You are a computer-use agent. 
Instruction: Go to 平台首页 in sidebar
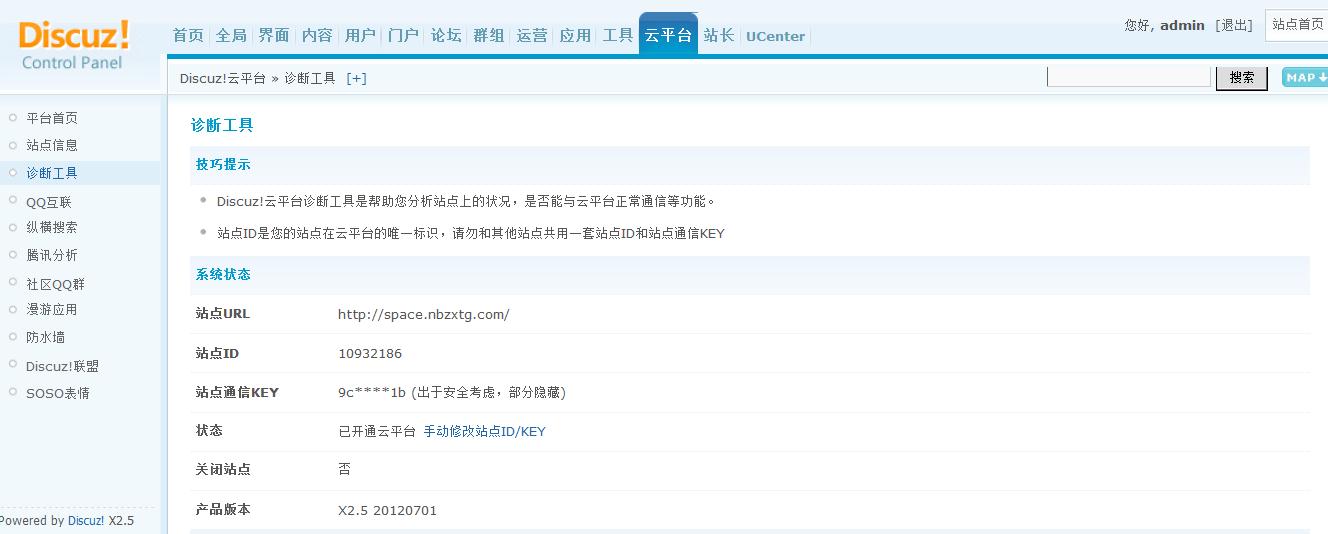tap(52, 118)
